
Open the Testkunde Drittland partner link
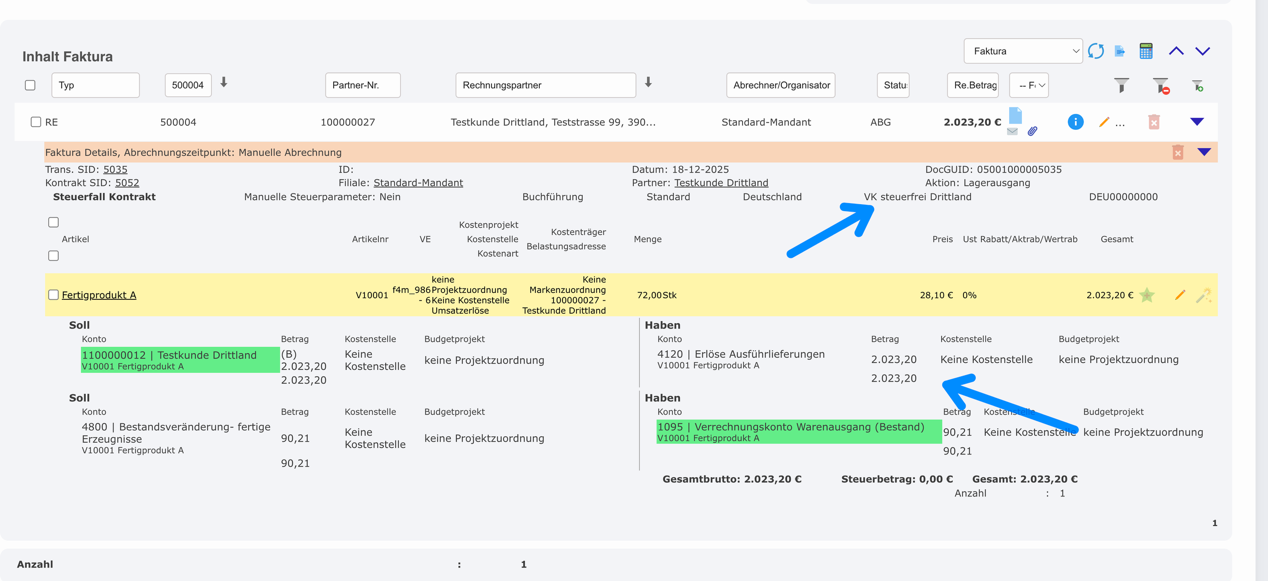[721, 183]
